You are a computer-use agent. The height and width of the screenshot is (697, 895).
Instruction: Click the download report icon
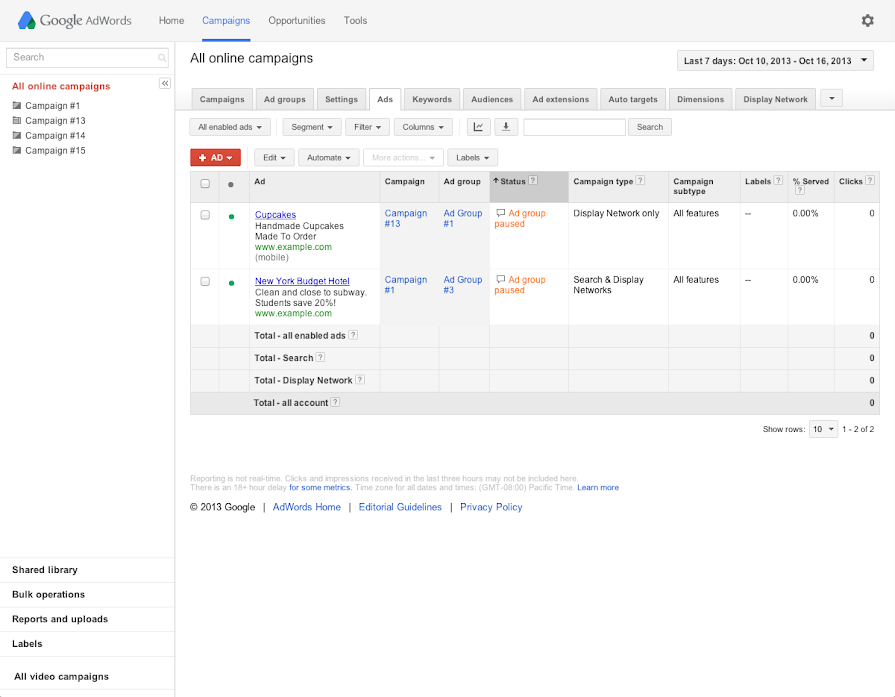(506, 127)
